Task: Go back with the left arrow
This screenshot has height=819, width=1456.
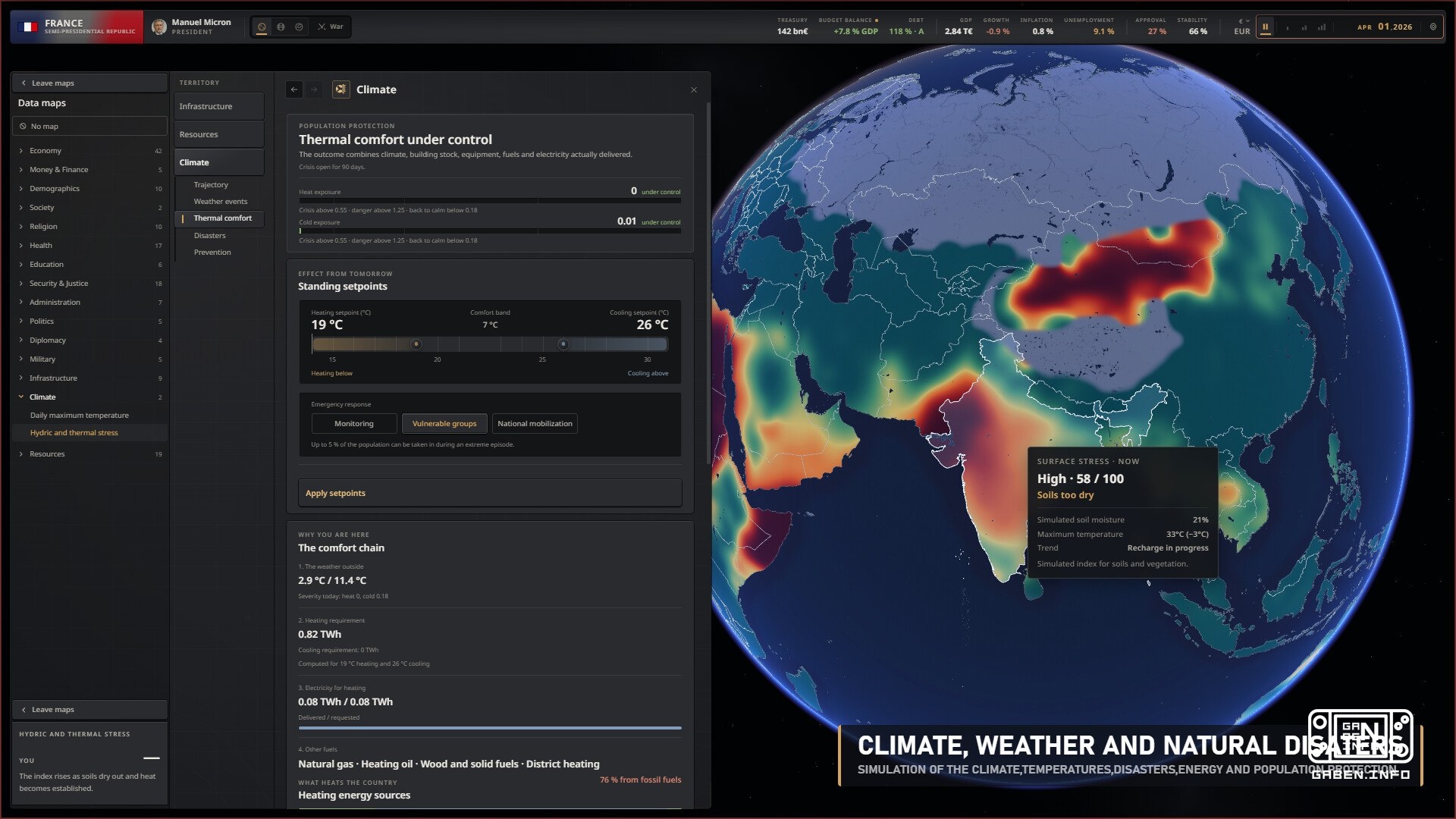Action: click(294, 89)
